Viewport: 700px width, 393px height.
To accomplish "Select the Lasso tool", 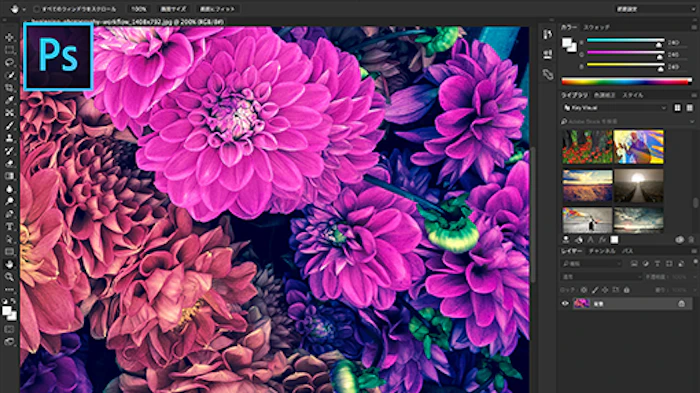I will (9, 63).
